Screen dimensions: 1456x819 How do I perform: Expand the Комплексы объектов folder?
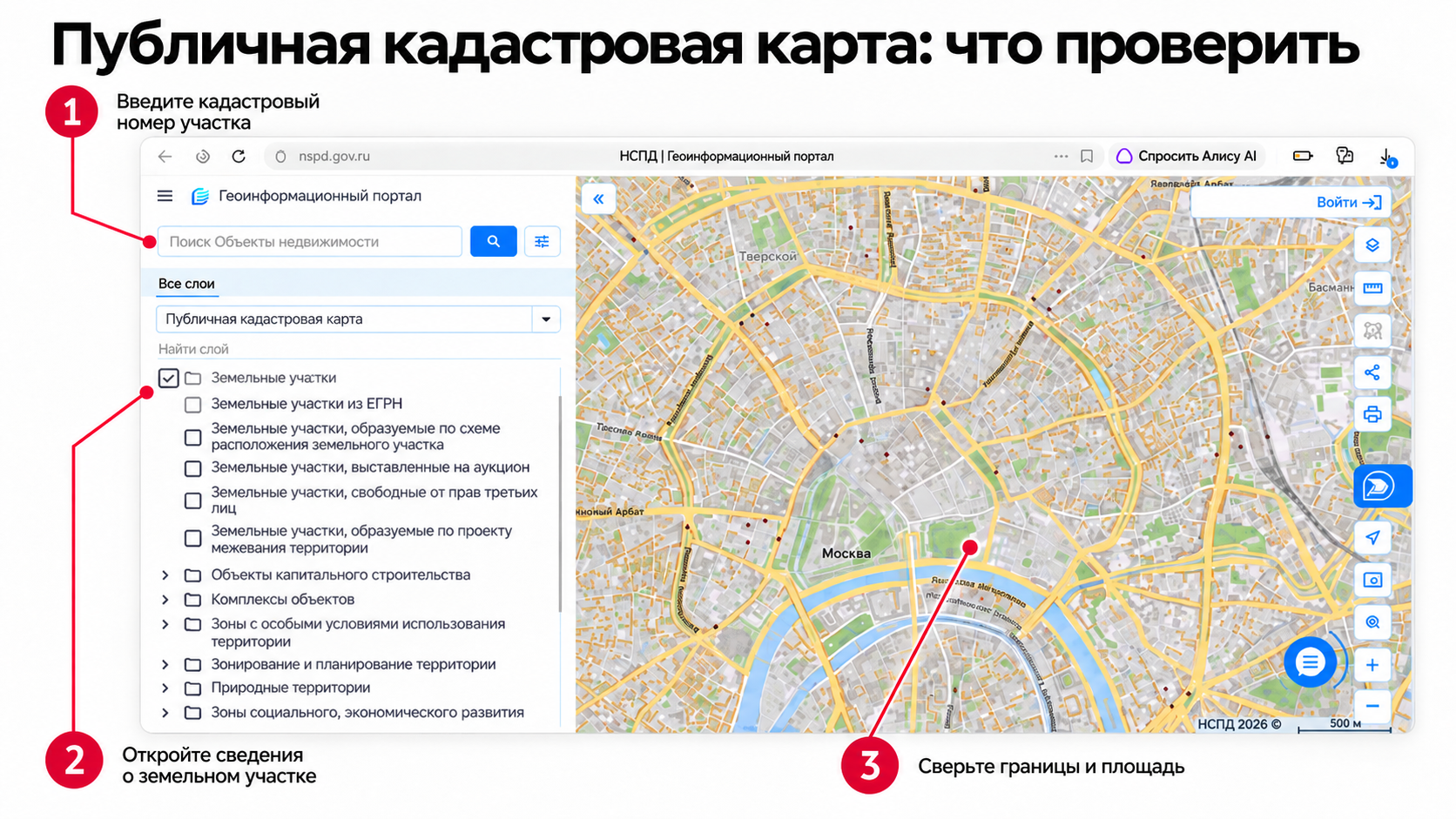pyautogui.click(x=165, y=600)
